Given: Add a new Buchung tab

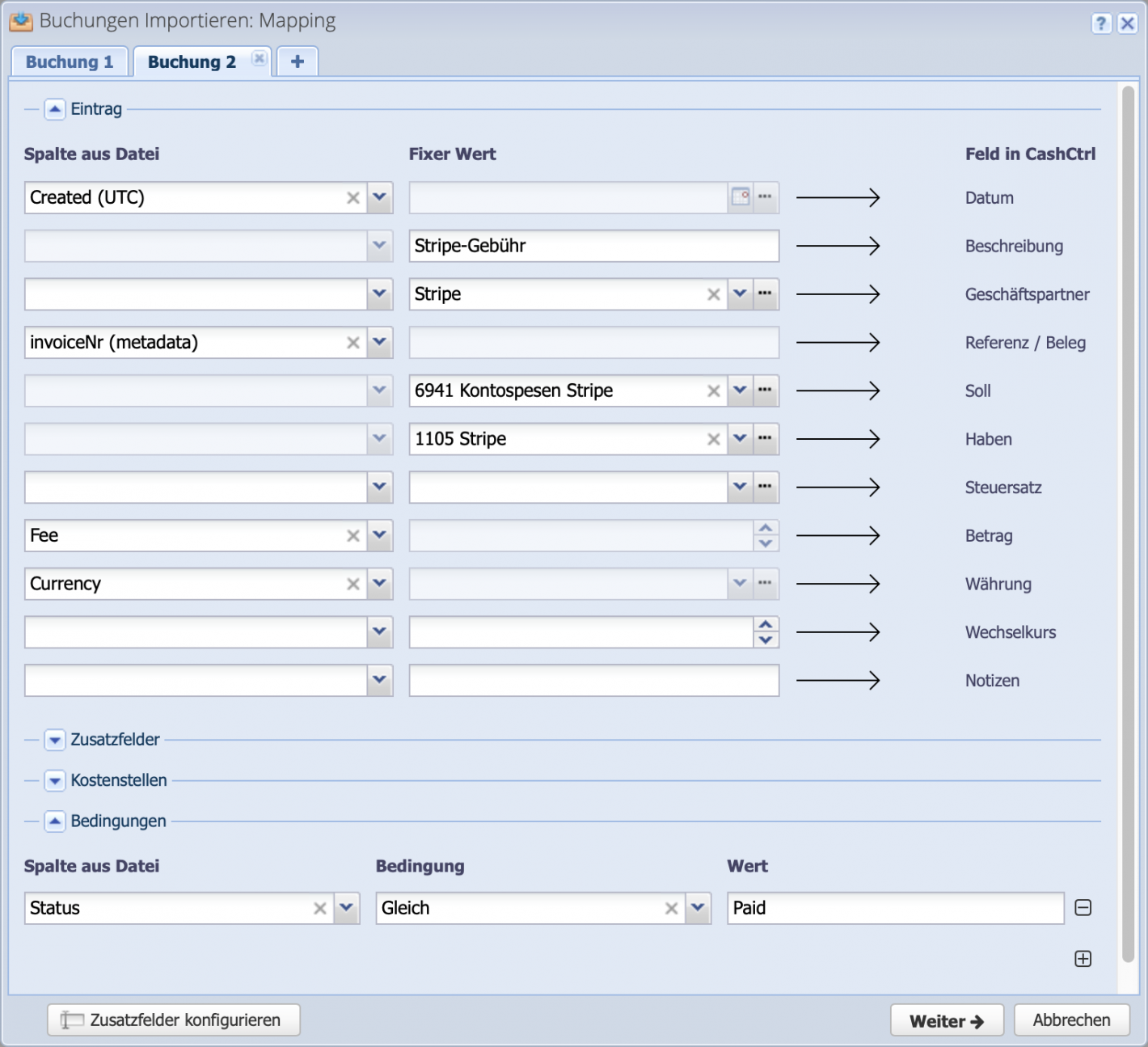Looking at the screenshot, I should click(x=297, y=61).
